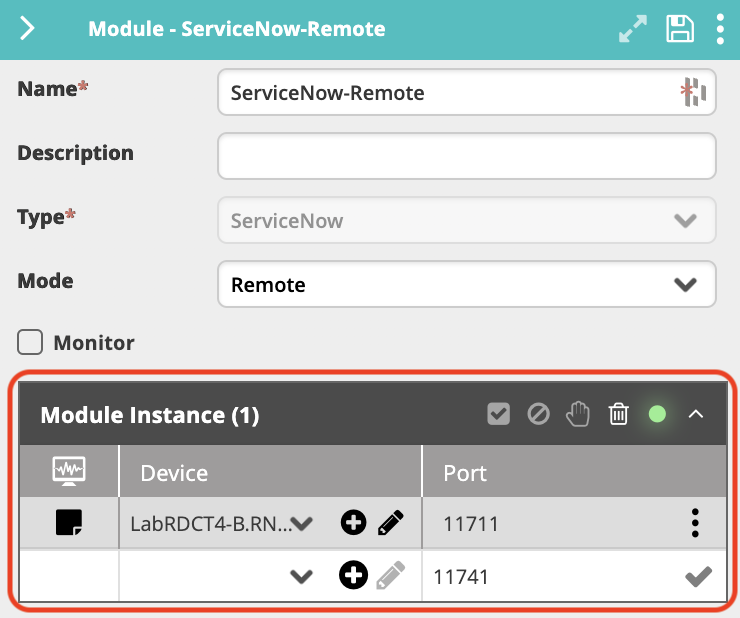Edit device with pencil icon beside LabRDCT4-B

tap(391, 522)
